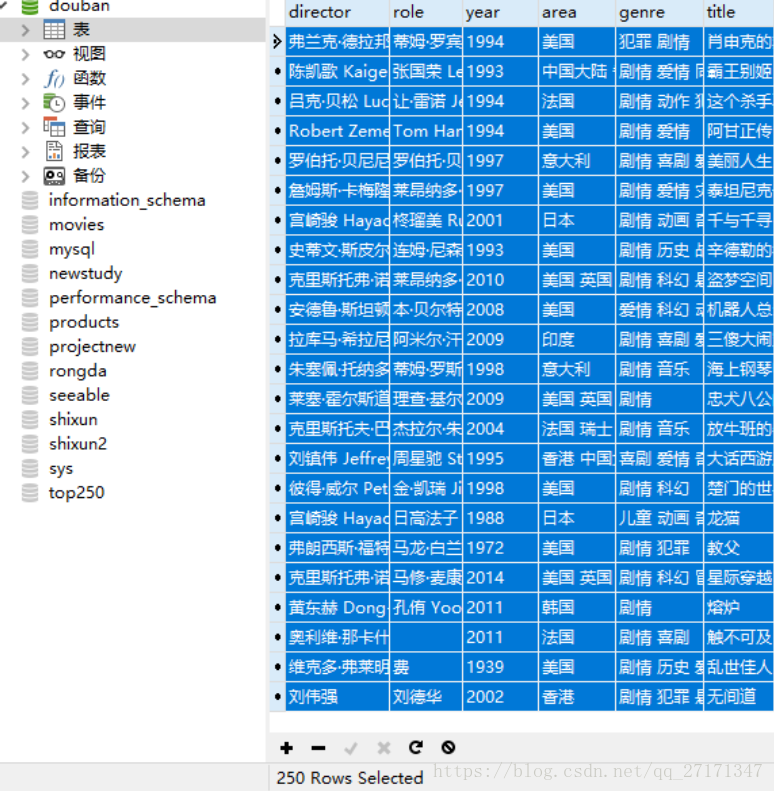Expand the 备份 backup node

pos(25,176)
